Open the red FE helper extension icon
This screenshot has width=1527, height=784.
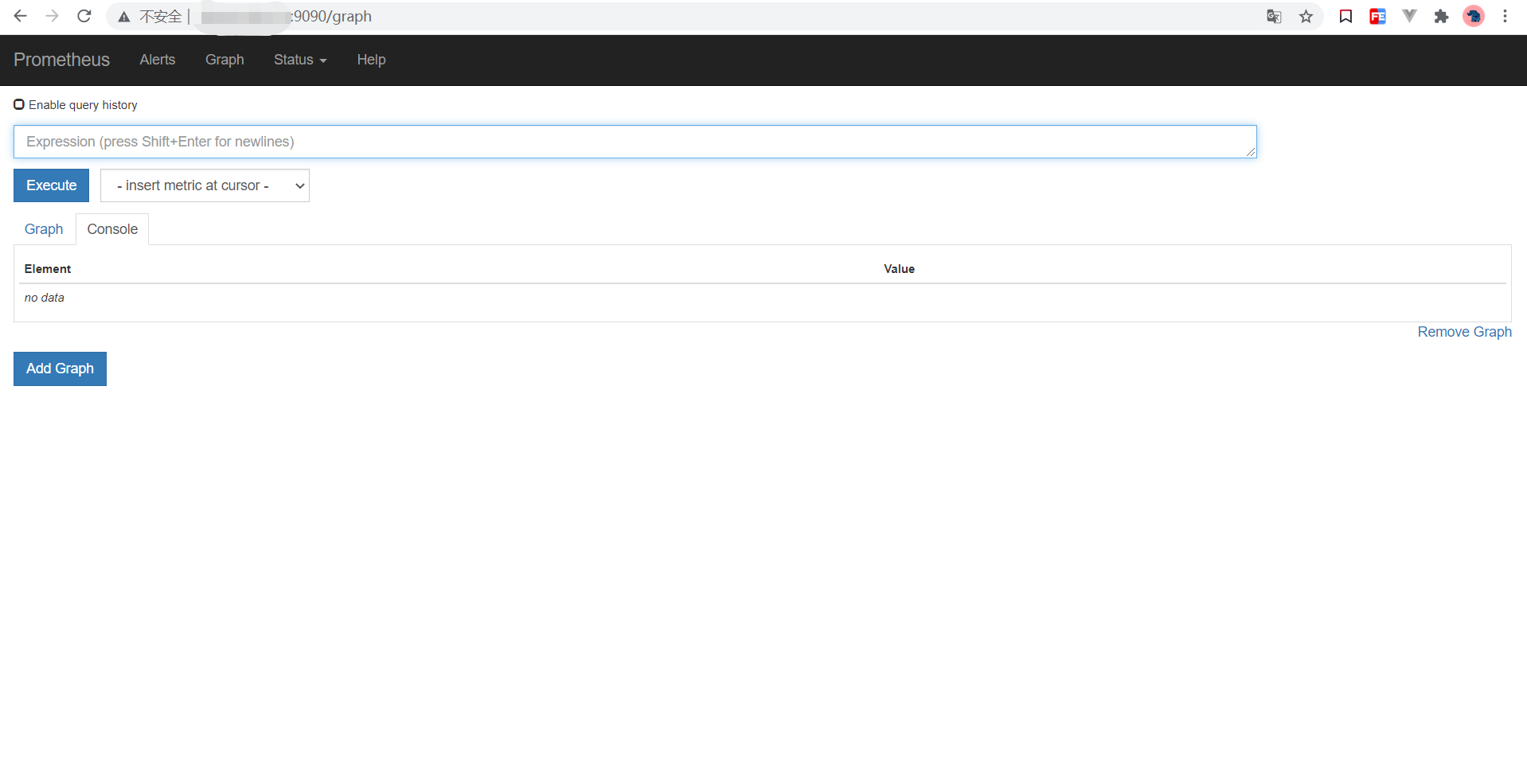[1377, 16]
